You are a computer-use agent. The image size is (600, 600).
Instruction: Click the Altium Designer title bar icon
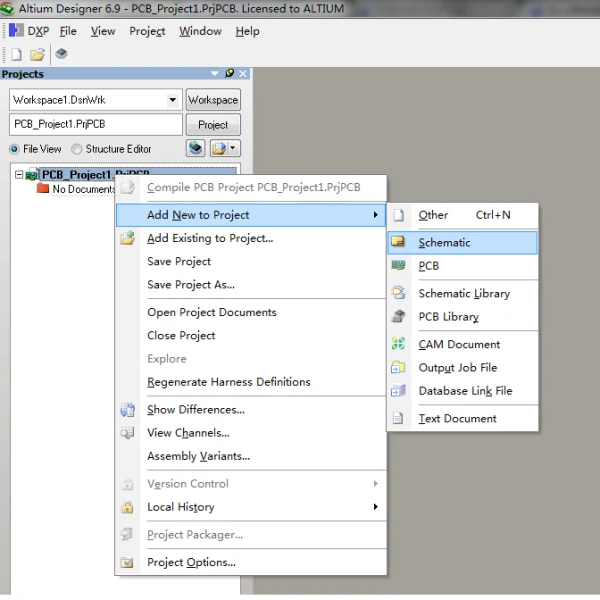coord(7,8)
